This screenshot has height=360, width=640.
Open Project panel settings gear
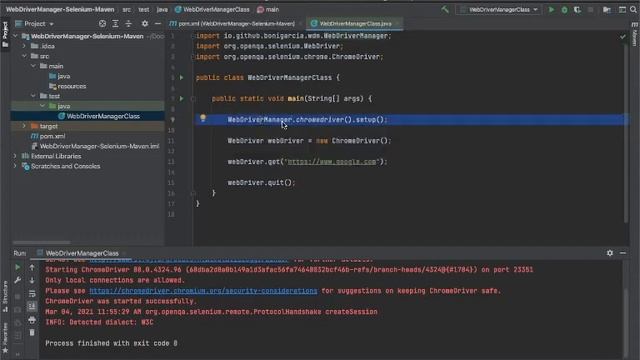(x=145, y=24)
